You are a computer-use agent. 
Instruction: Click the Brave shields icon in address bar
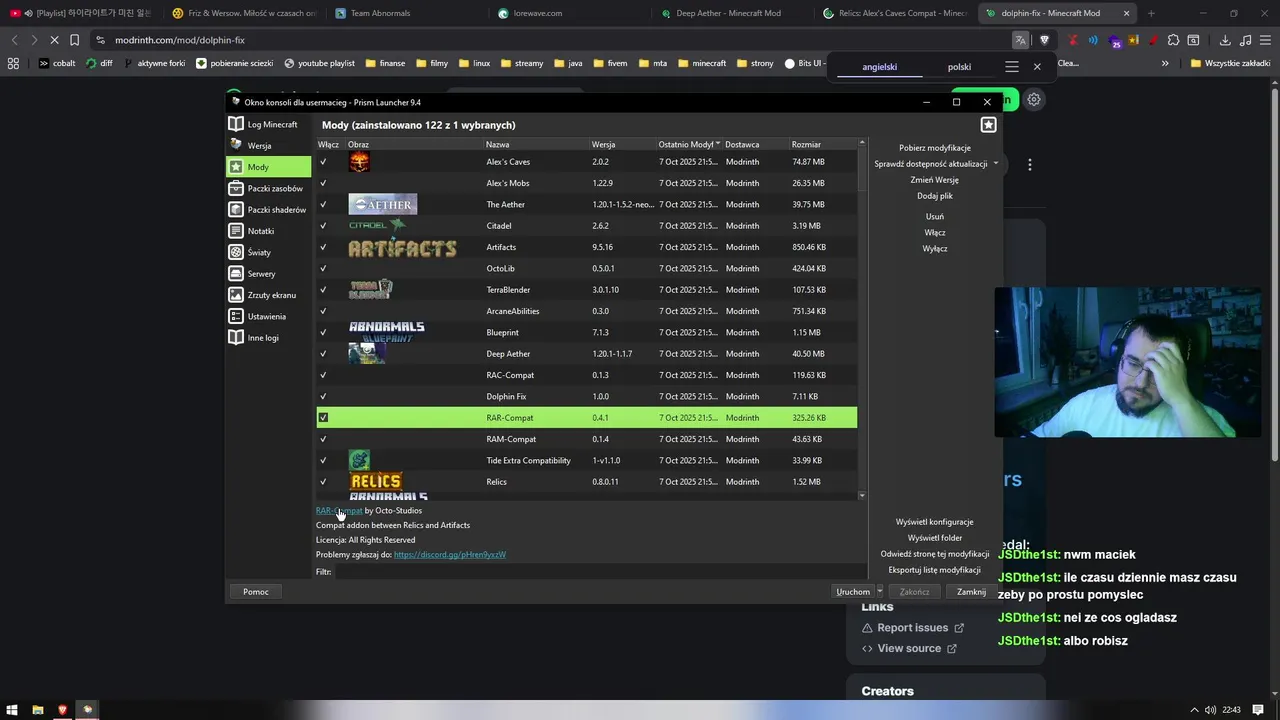(x=1044, y=40)
